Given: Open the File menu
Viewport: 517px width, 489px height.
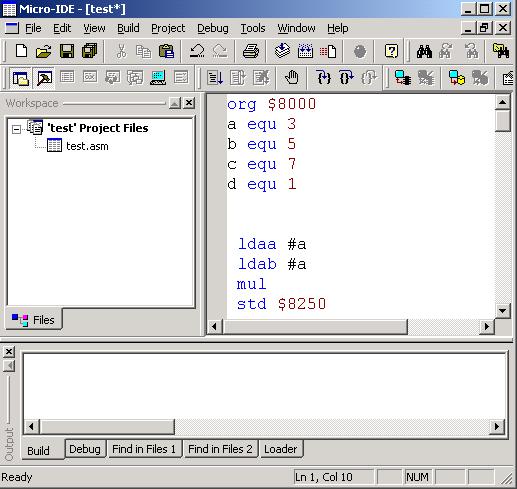Looking at the screenshot, I should (x=33, y=28).
